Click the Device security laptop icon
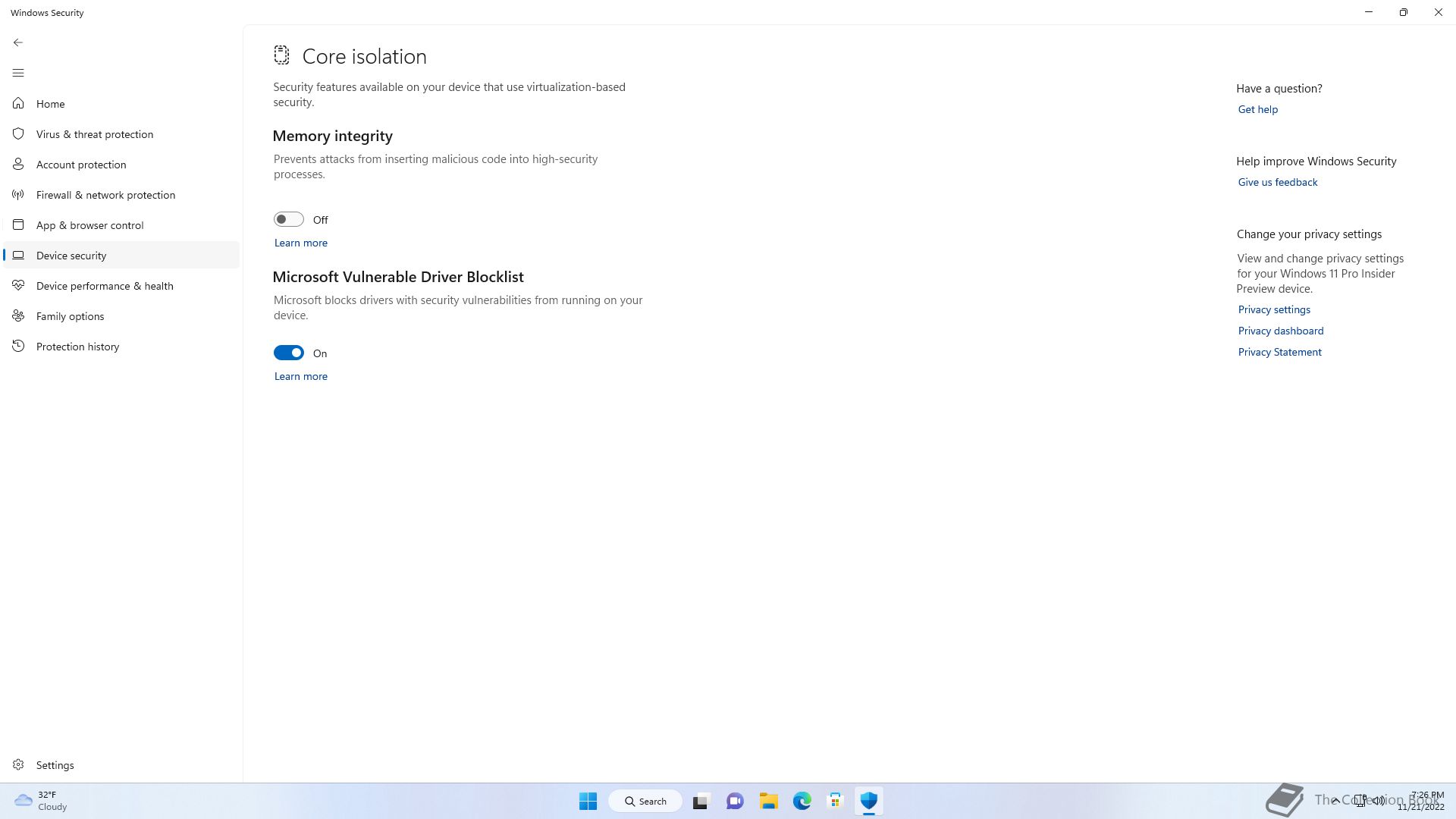Viewport: 1456px width, 819px height. pos(18,255)
